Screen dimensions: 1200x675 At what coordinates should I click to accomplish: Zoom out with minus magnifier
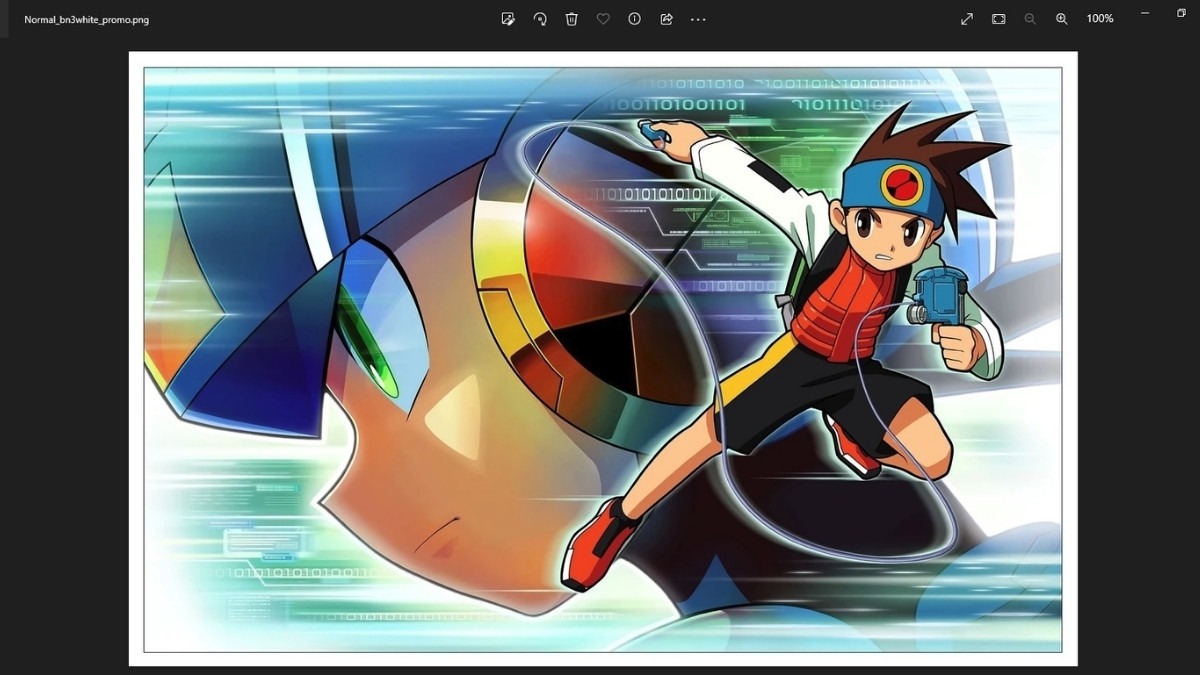coord(1030,19)
